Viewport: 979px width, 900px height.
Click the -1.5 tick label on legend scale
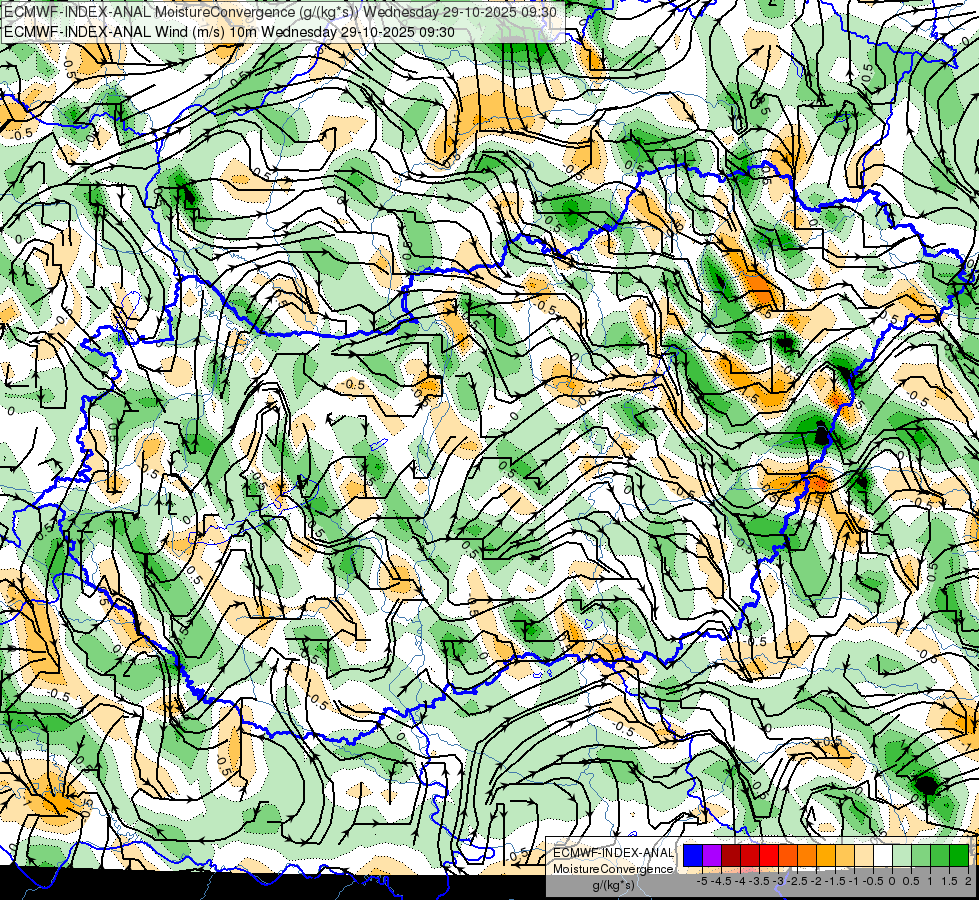click(x=835, y=881)
